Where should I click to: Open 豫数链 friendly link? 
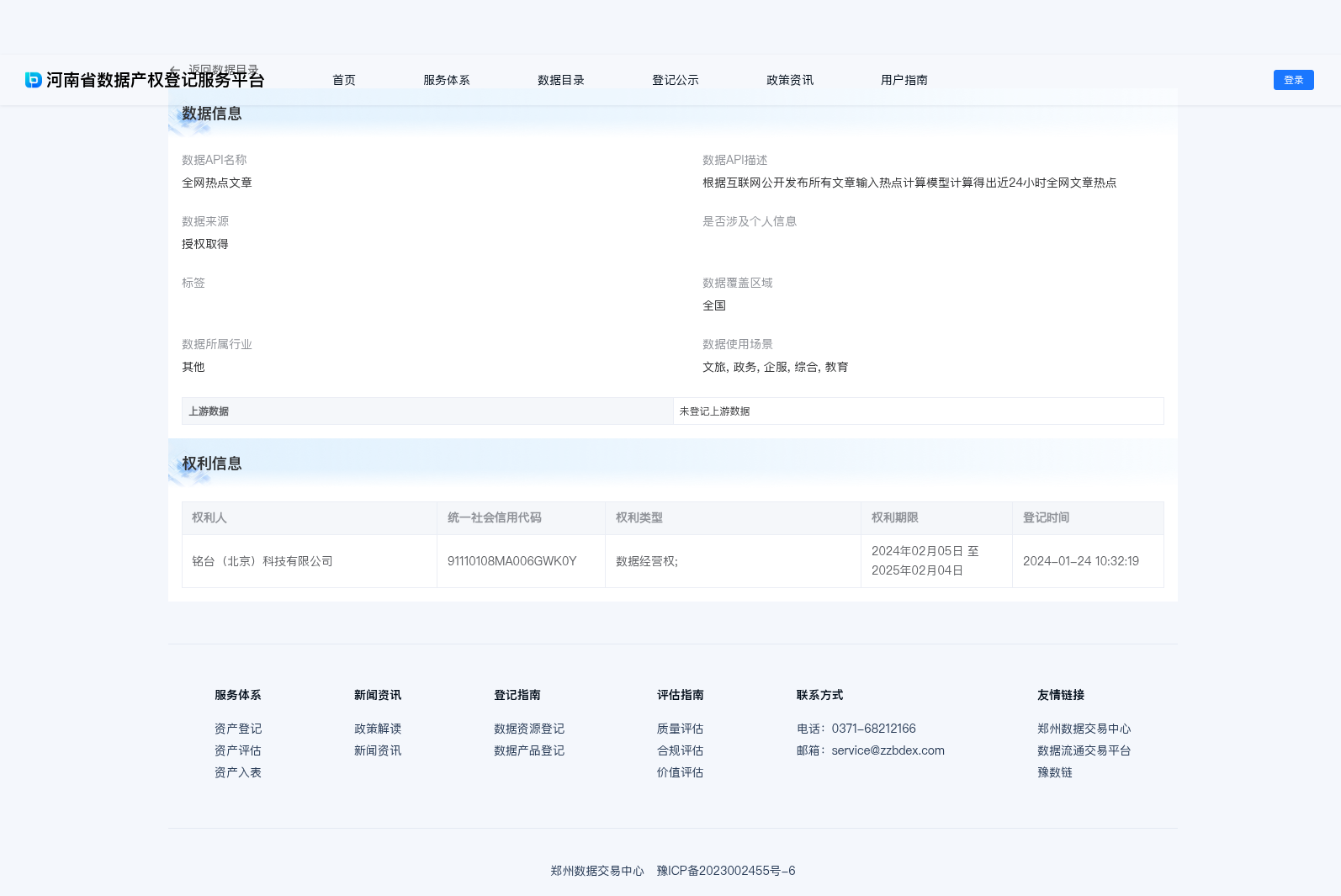tap(1055, 772)
